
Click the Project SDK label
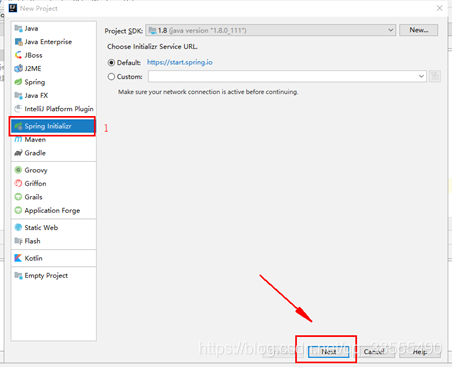point(124,31)
